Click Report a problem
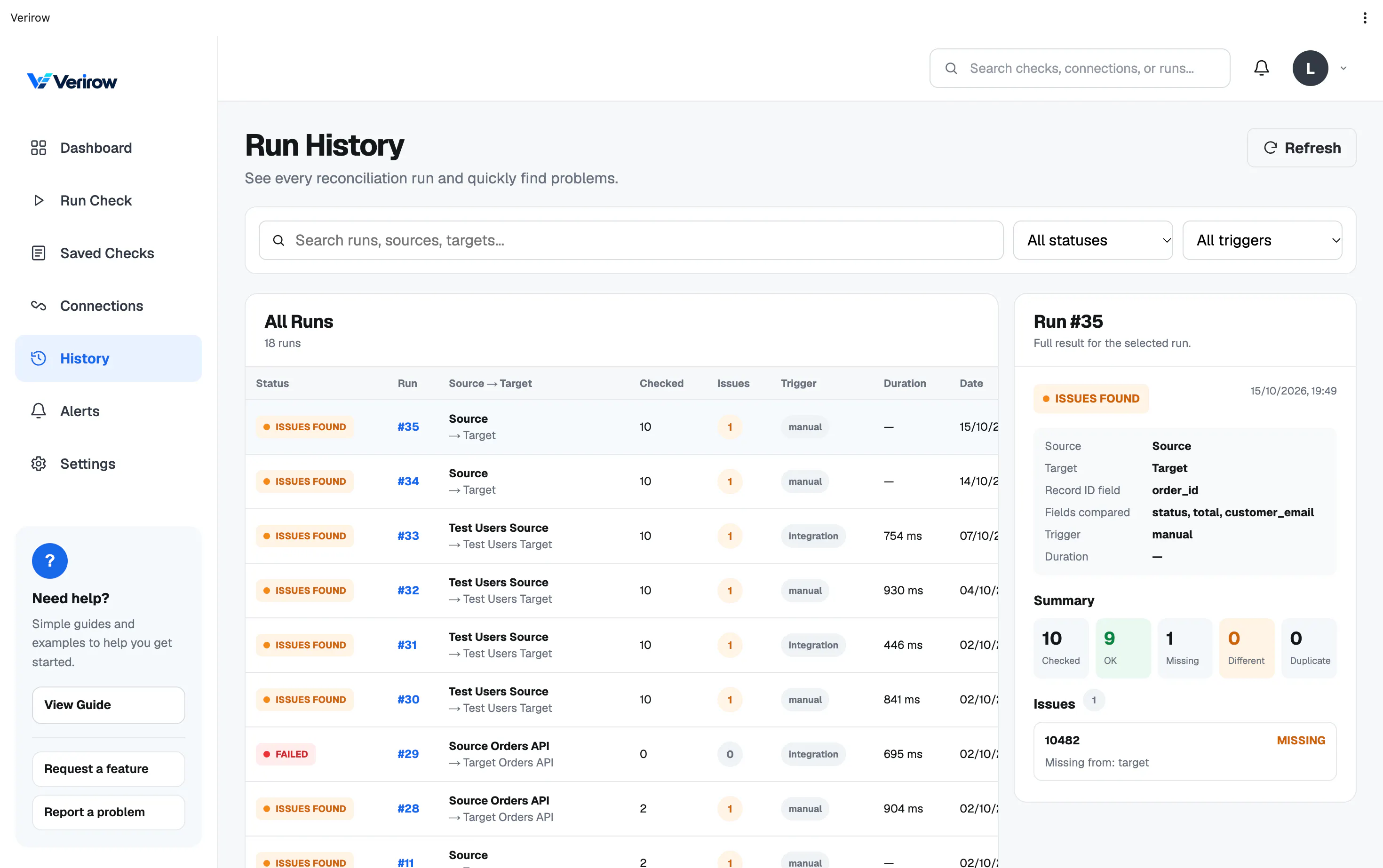The image size is (1383, 868). pos(109,812)
